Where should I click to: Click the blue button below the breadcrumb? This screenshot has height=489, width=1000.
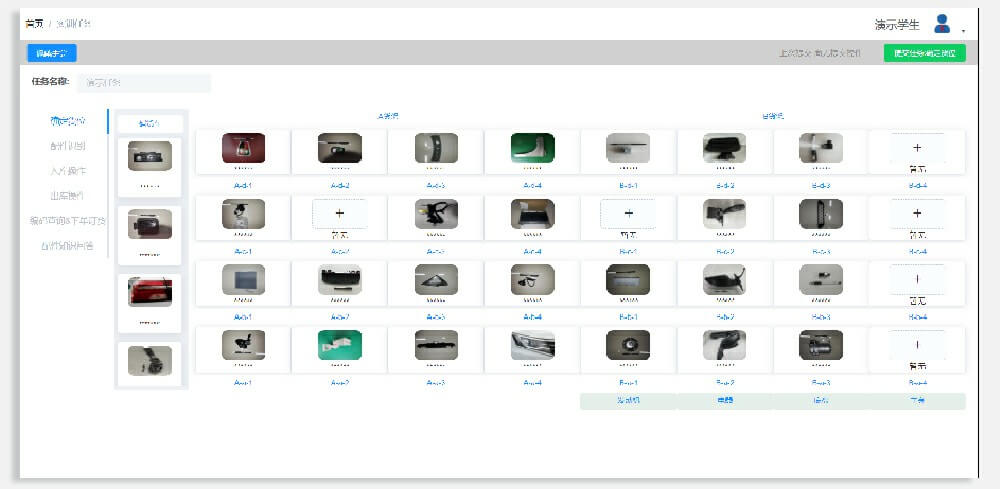coord(51,53)
